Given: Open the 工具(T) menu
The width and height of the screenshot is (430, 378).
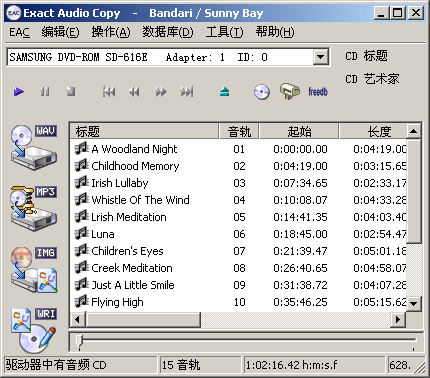Looking at the screenshot, I should (x=224, y=32).
